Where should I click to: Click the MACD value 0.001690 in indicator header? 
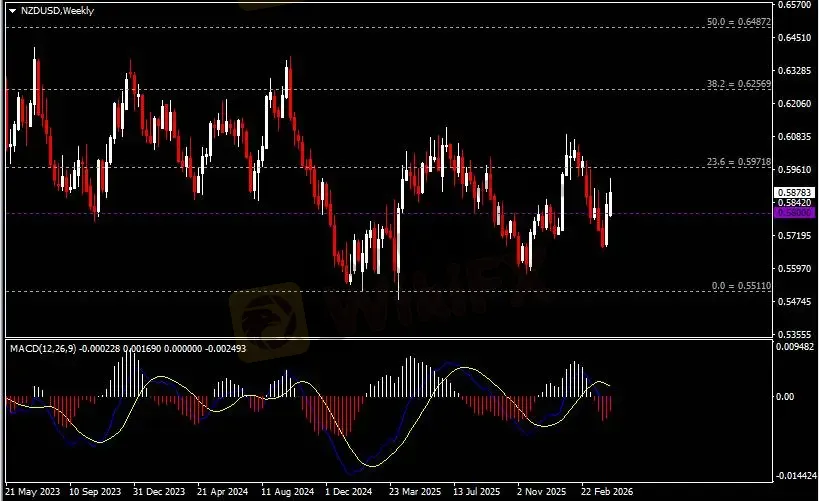142,348
